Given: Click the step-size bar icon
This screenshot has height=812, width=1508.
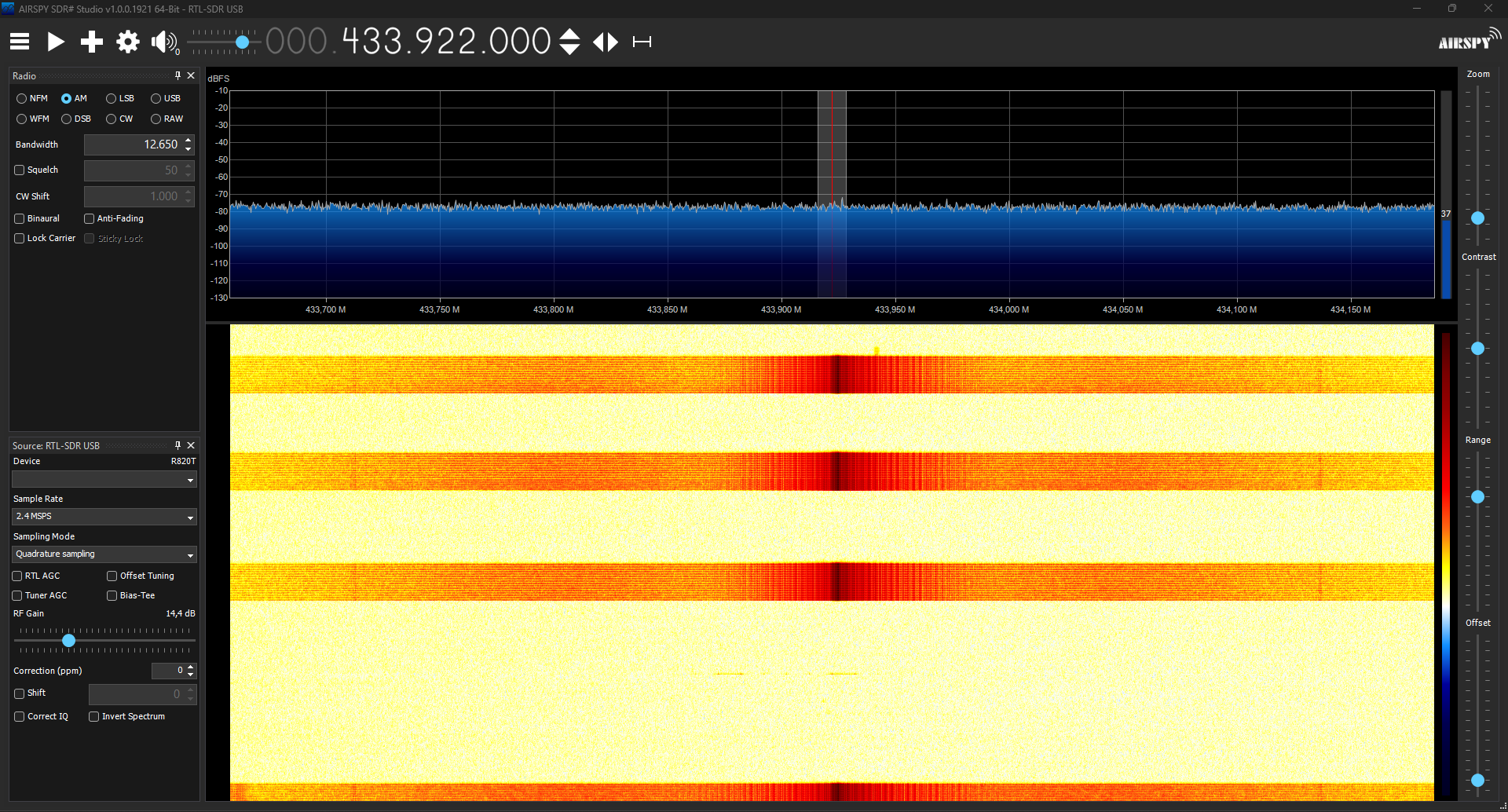Looking at the screenshot, I should 642,42.
